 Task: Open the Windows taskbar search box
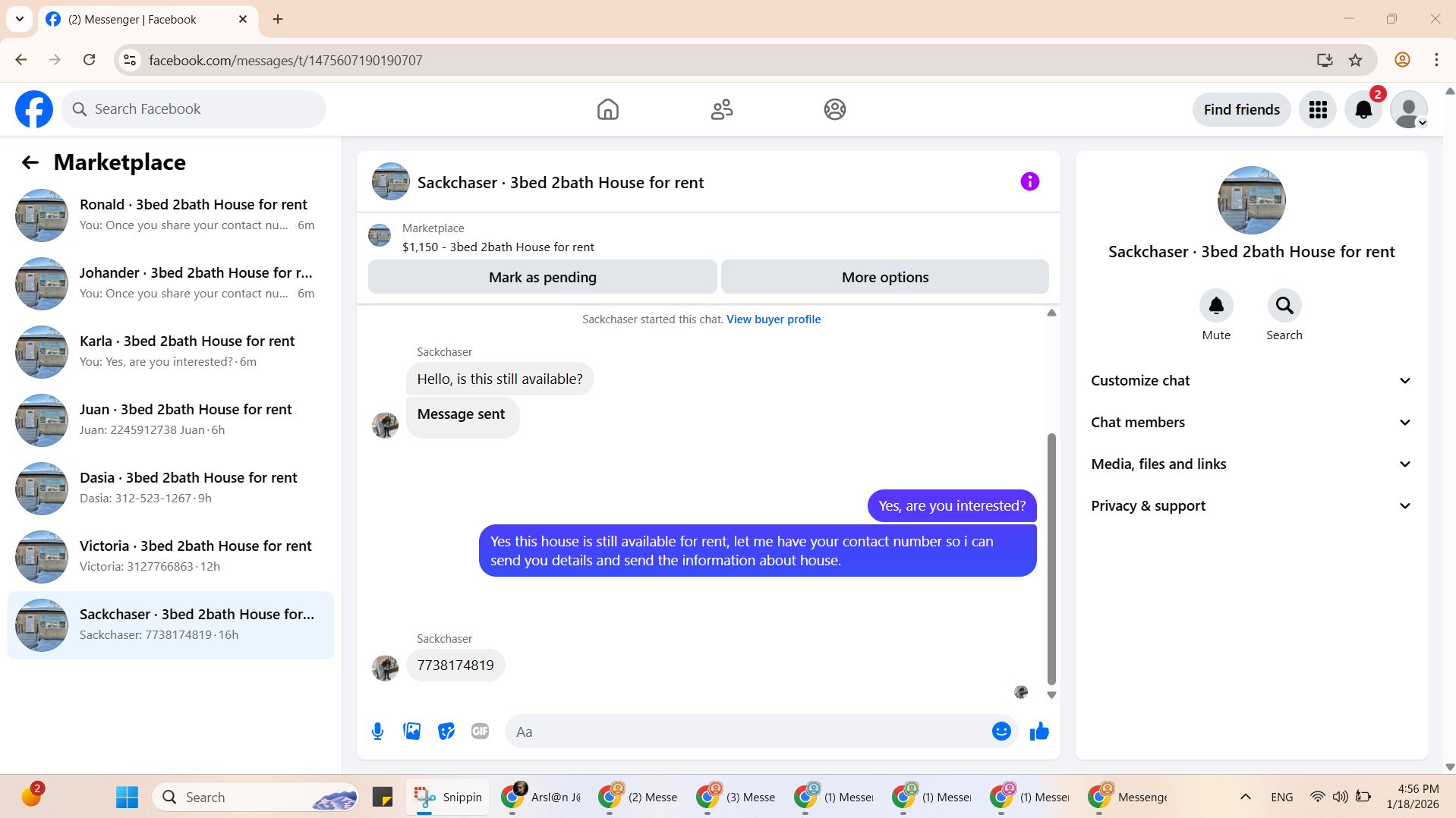pyautogui.click(x=256, y=797)
